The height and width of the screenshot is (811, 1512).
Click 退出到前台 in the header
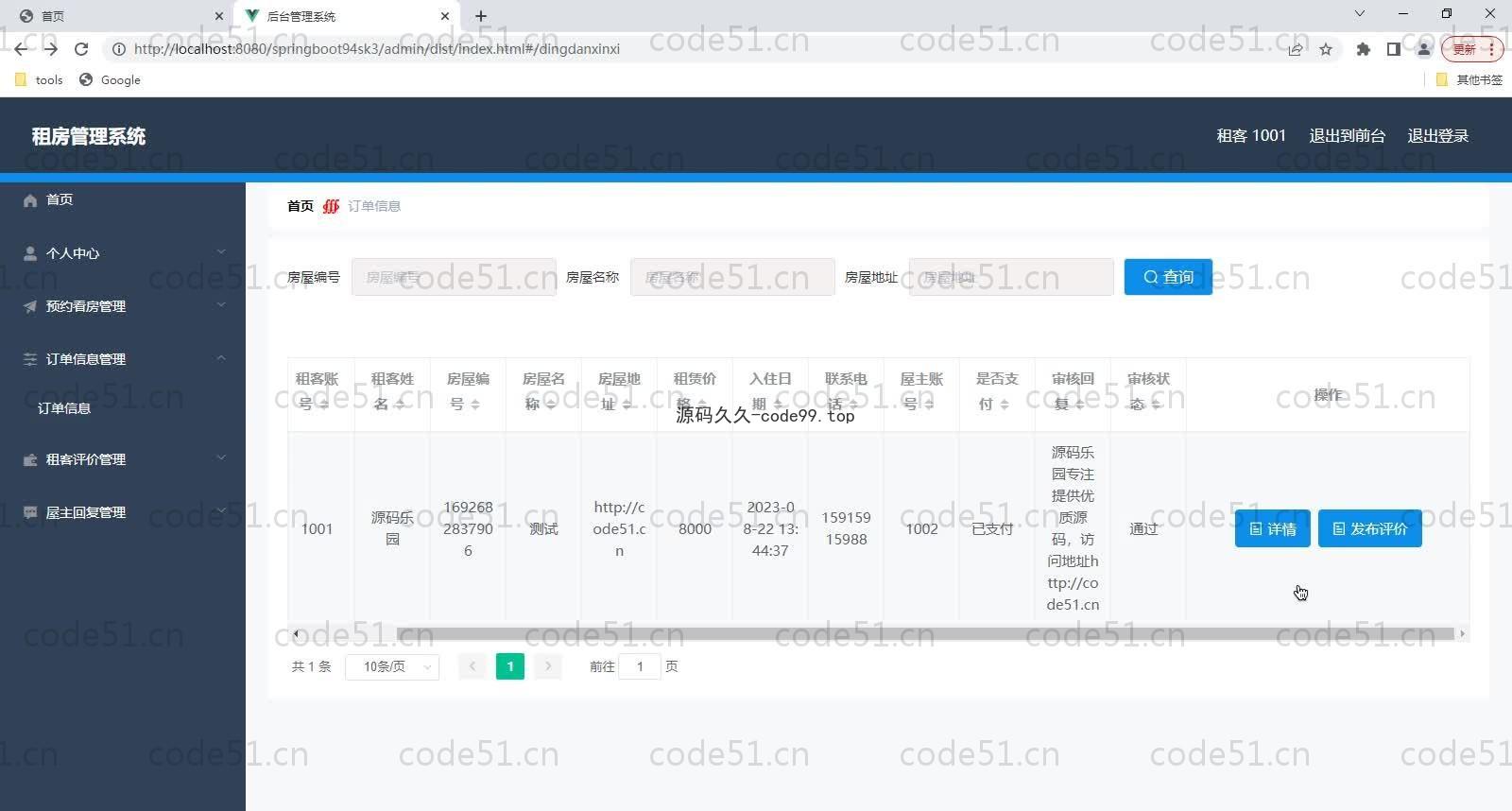click(x=1347, y=136)
